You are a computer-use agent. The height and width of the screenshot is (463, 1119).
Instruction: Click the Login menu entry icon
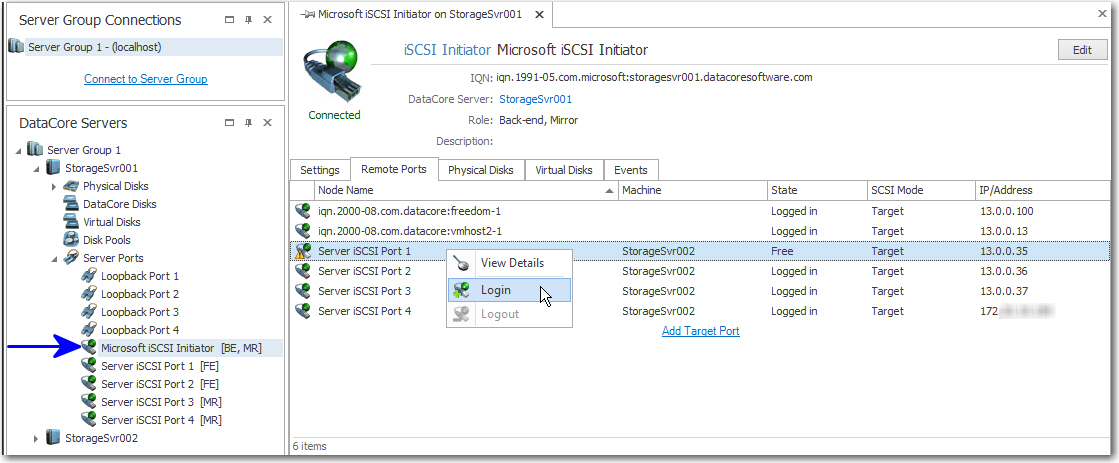click(x=462, y=290)
